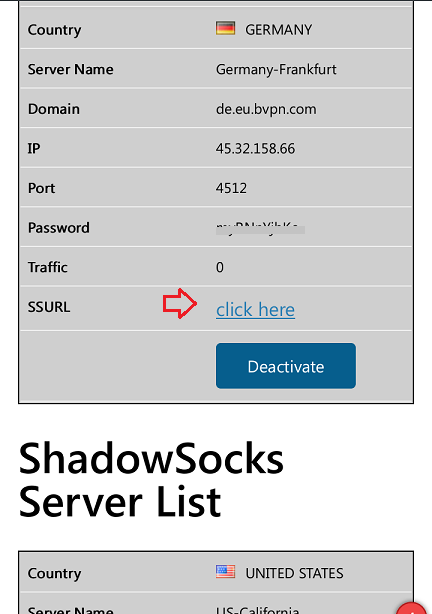Click the port value 4512
Viewport: 432px width, 614px height.
pos(231,188)
